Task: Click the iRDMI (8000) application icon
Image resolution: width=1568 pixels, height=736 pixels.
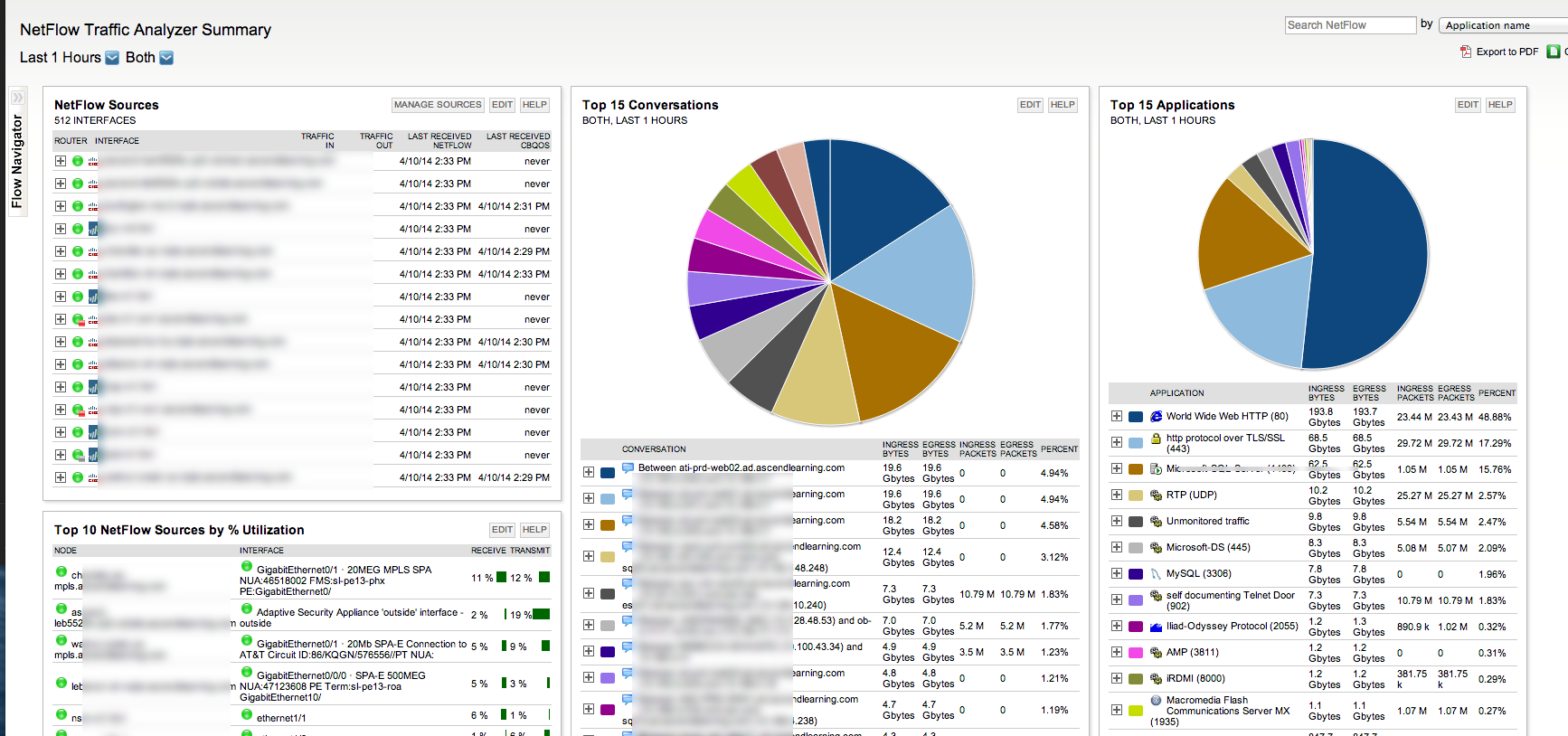Action: 1156,679
